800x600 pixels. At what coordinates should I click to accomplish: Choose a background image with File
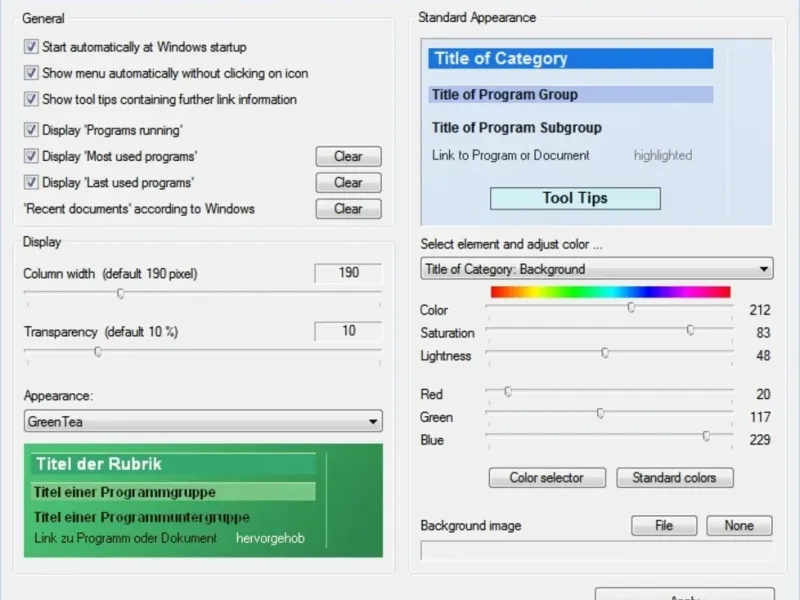pyautogui.click(x=664, y=526)
